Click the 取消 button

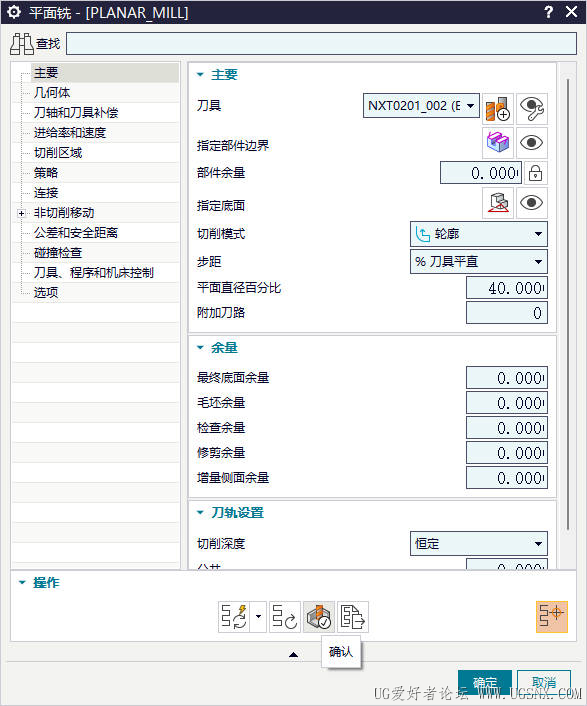coord(544,683)
